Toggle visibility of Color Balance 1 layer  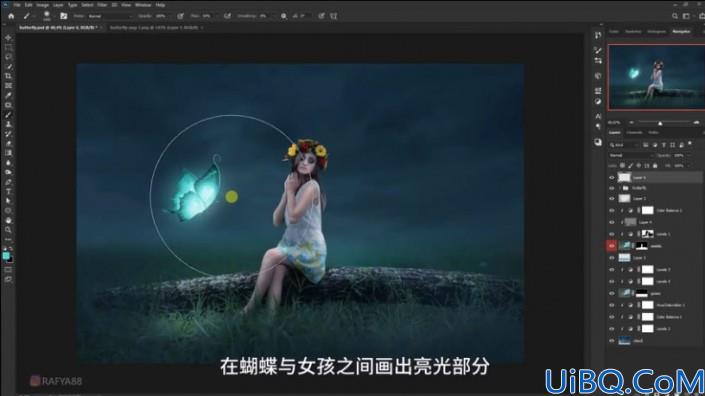pos(611,317)
